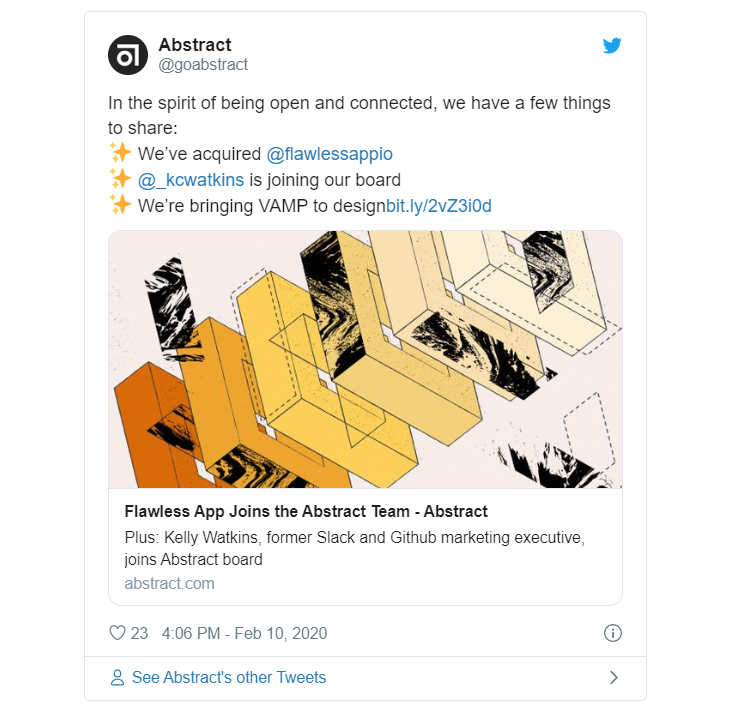Follow the bit.ly/2vZ3i0d link

coord(439,206)
